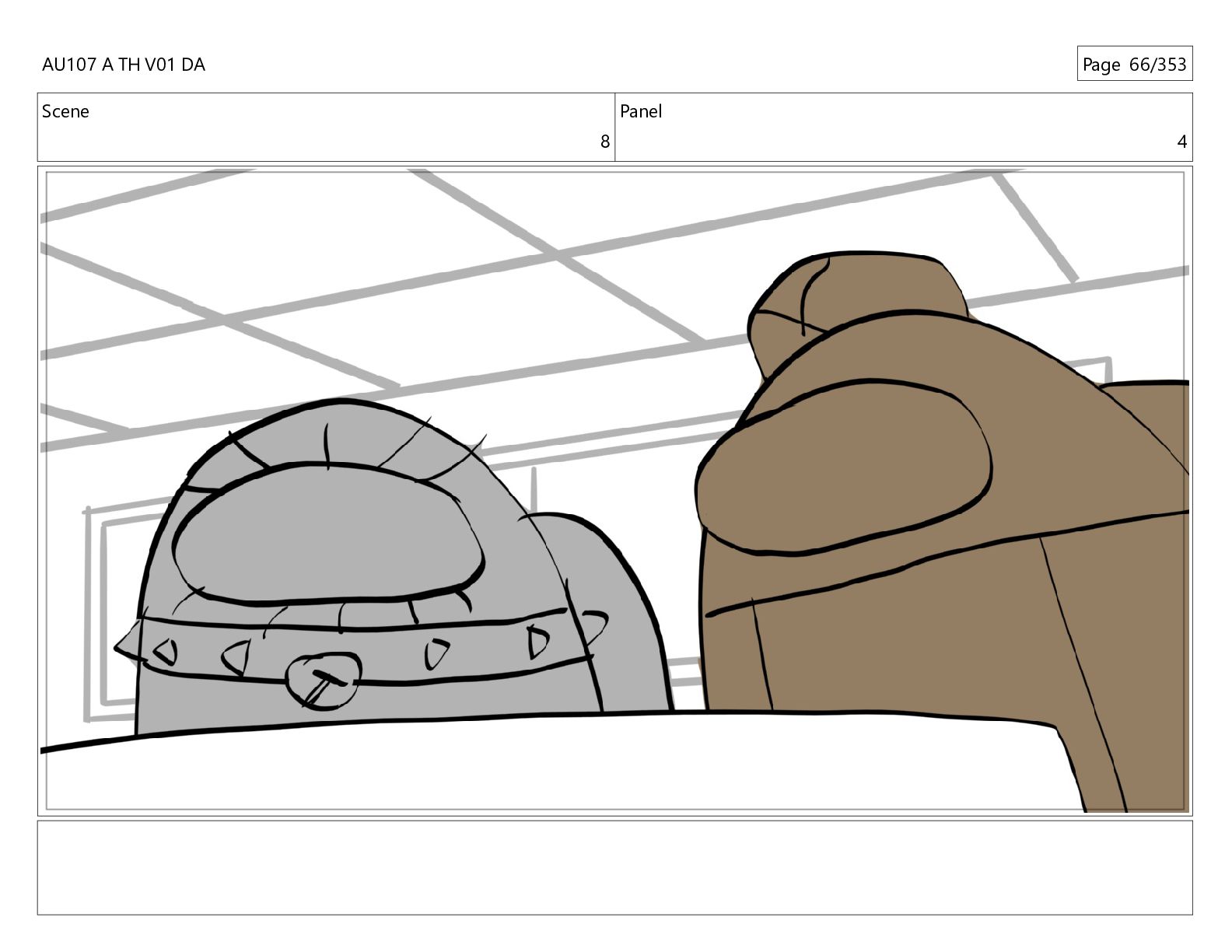
Task: Select the scene number 8
Action: (604, 142)
